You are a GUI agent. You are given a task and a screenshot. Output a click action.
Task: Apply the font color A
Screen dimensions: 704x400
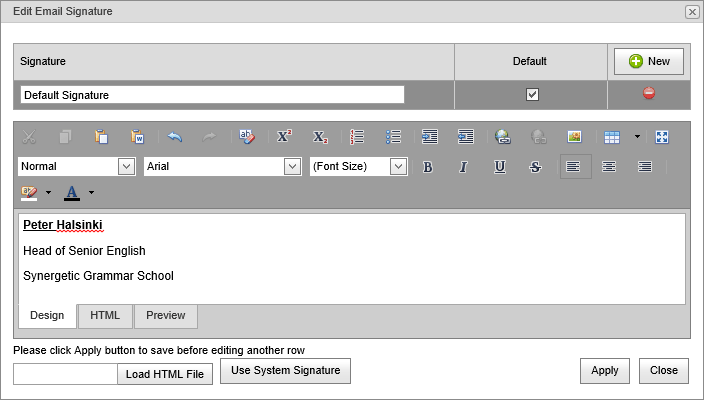[x=72, y=193]
